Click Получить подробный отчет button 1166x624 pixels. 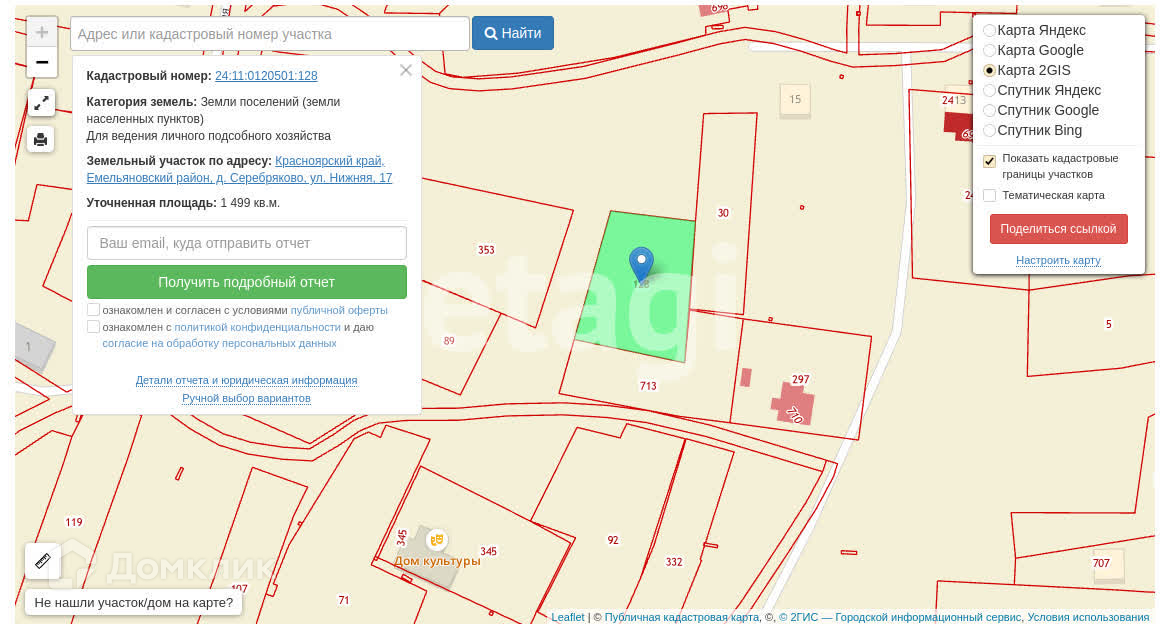(247, 282)
